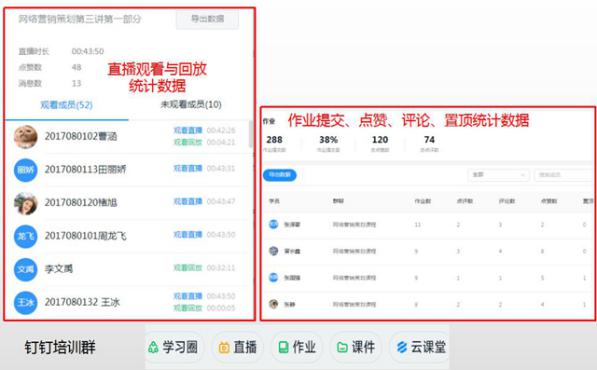Viewport: 597px width, 370px height.
Task: Click the gray 导出数据 button at top
Action: [208, 19]
